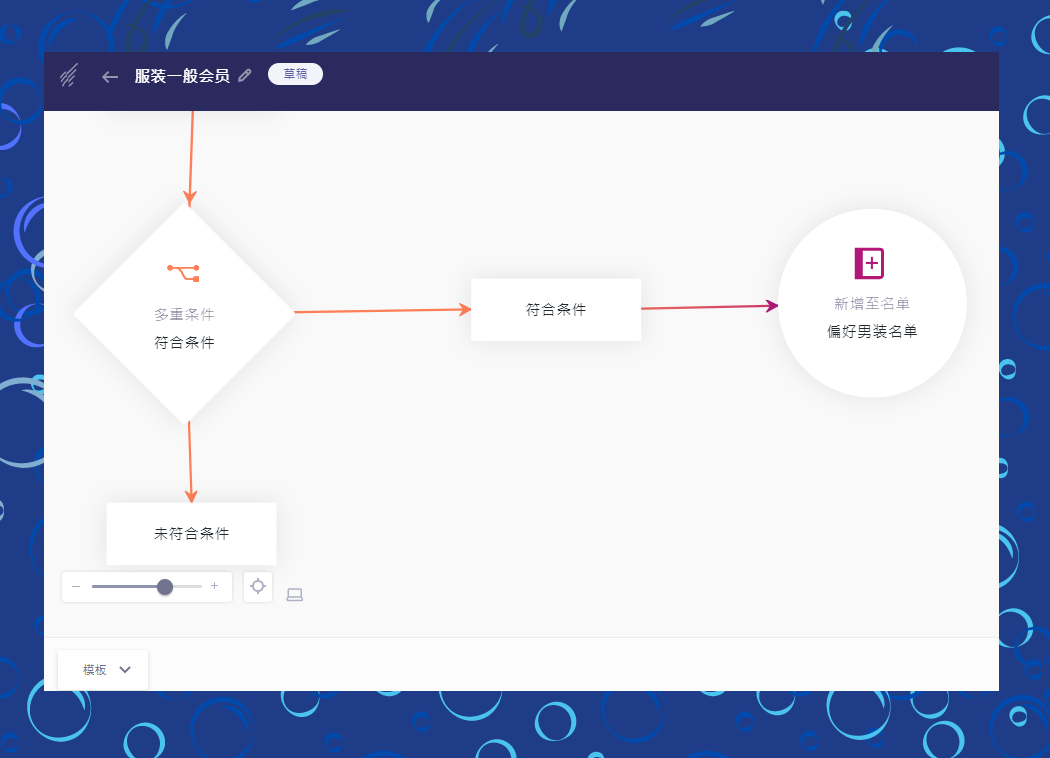The height and width of the screenshot is (758, 1050).
Task: Click the 偏好男装名单 text
Action: click(x=872, y=331)
